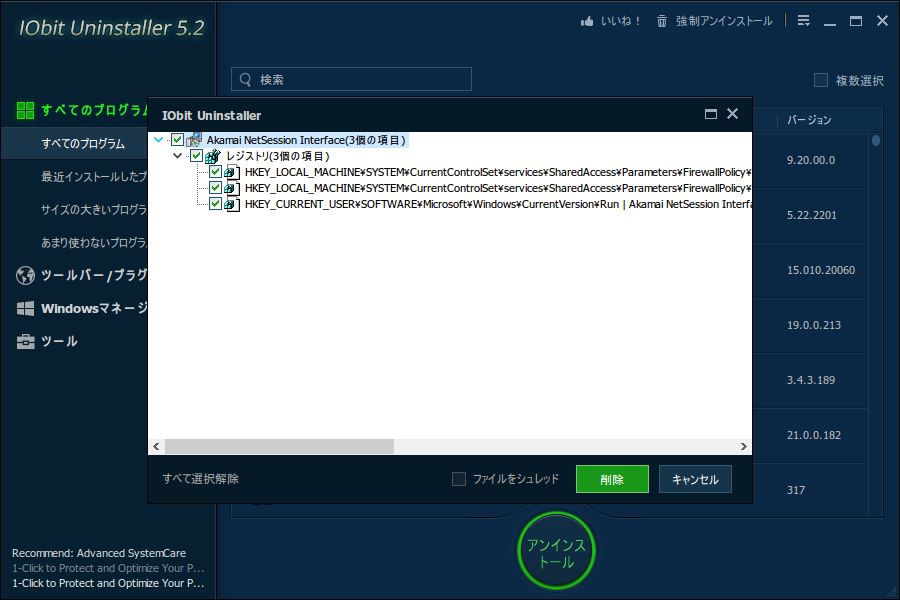This screenshot has height=600, width=900.
Task: Click version 15.010.20060 entry
Action: point(821,270)
